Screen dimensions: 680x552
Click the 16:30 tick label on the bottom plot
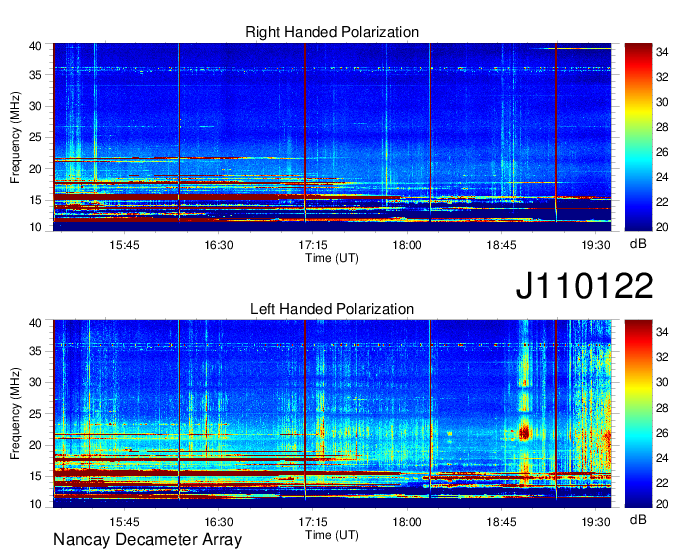(219, 522)
